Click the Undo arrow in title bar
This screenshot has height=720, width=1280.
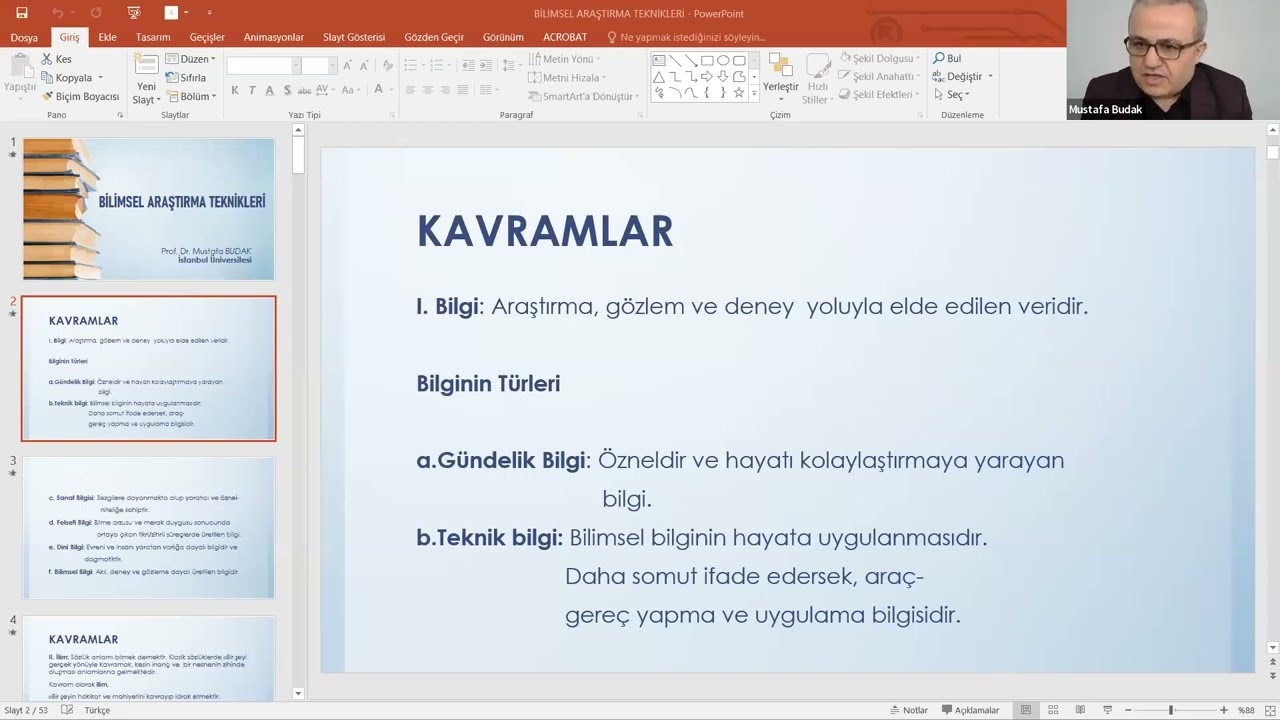coord(57,13)
